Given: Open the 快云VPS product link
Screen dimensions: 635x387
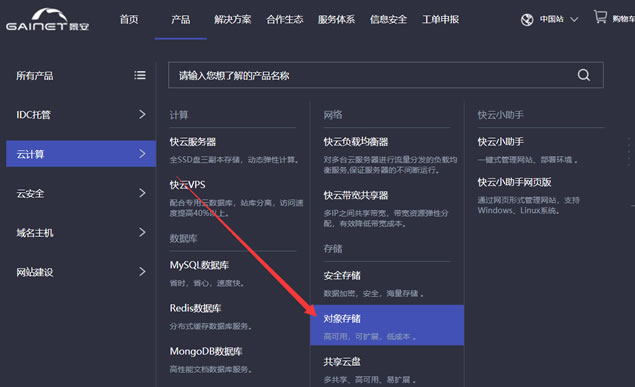Looking at the screenshot, I should point(187,185).
